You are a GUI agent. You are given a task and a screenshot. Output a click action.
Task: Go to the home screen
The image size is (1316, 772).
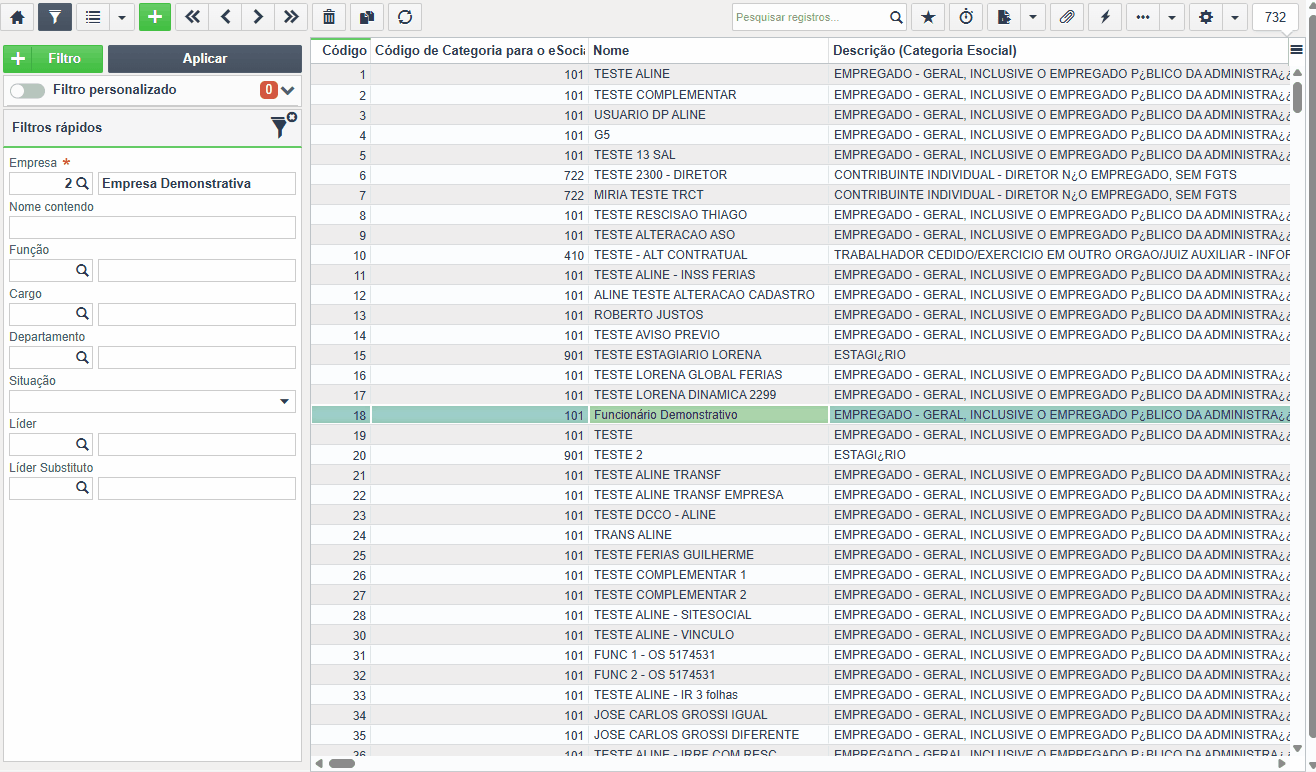[17, 17]
